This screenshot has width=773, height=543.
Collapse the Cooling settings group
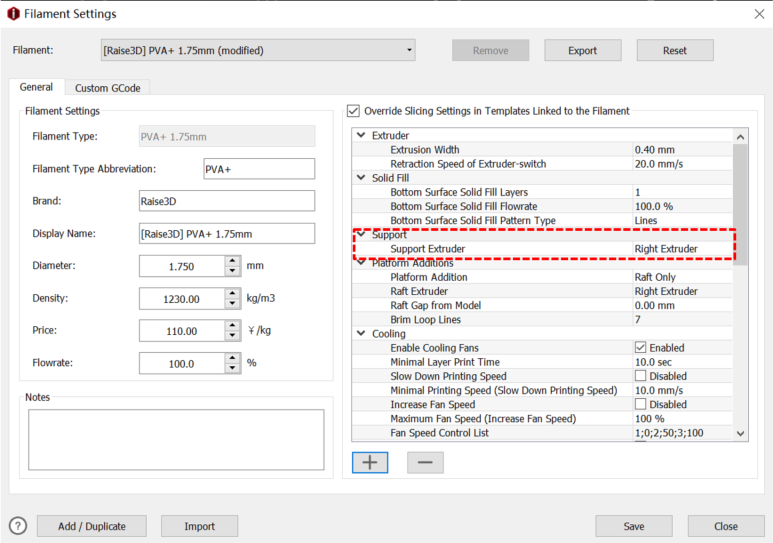click(361, 333)
